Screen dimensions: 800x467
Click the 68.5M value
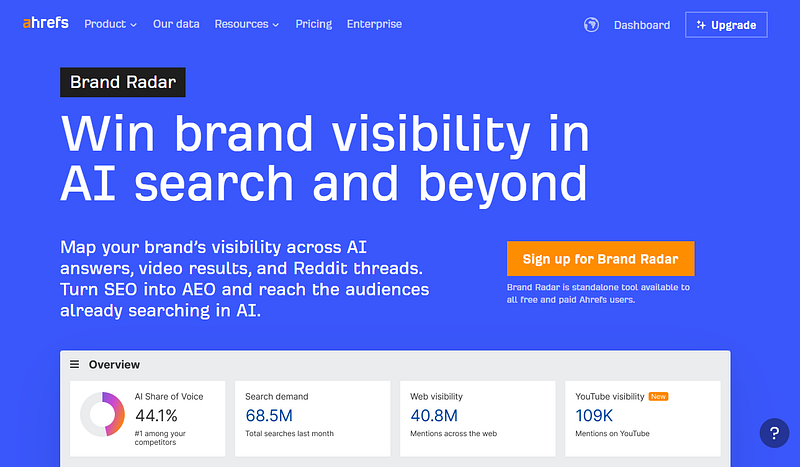point(269,415)
